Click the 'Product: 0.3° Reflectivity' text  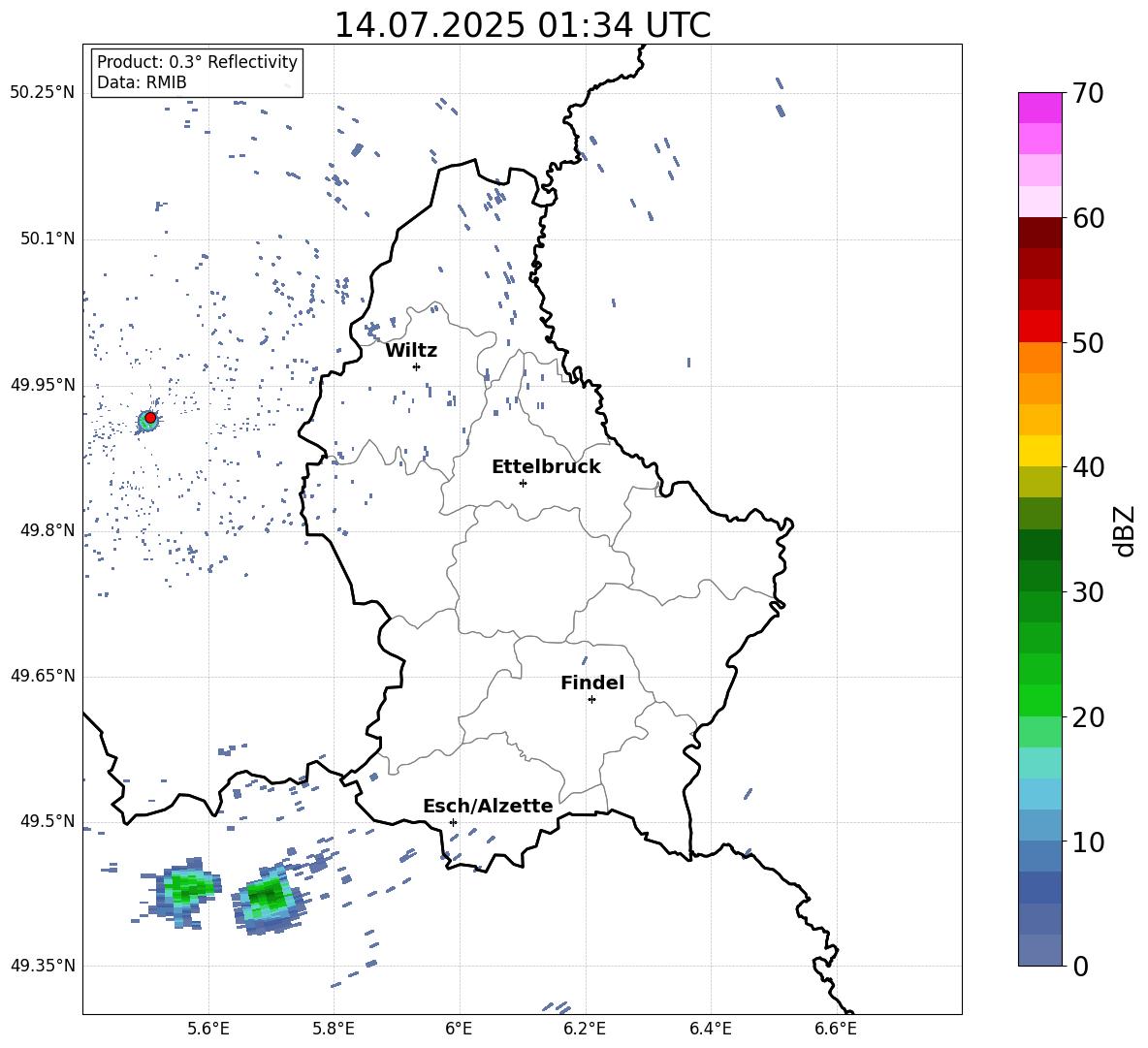(x=197, y=62)
